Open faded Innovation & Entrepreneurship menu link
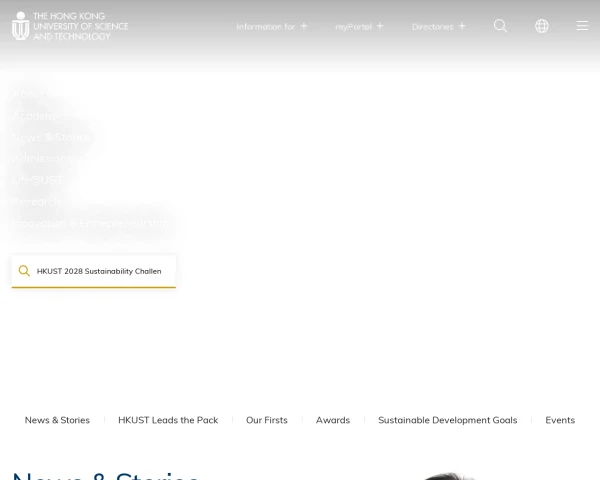The height and width of the screenshot is (480, 600). (x=90, y=223)
